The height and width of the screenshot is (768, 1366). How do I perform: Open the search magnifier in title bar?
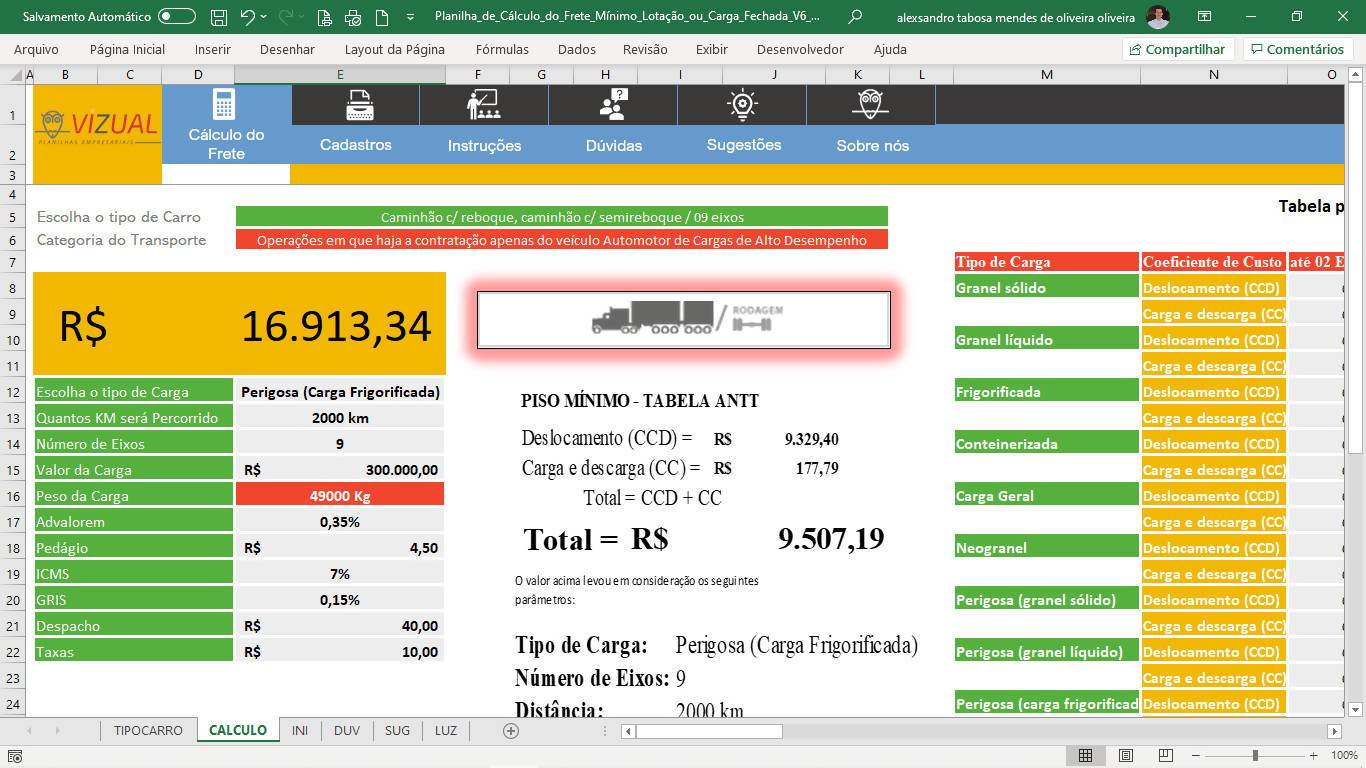(x=854, y=17)
